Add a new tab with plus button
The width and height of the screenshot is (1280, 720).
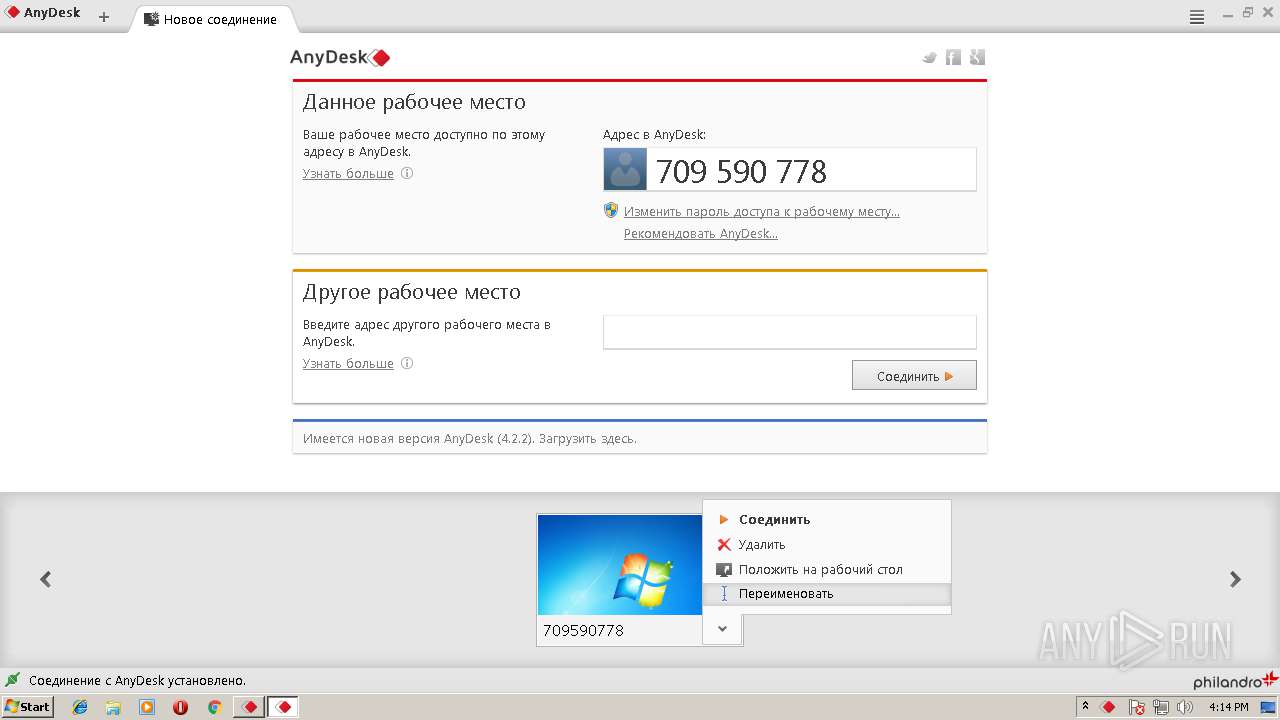pos(104,17)
